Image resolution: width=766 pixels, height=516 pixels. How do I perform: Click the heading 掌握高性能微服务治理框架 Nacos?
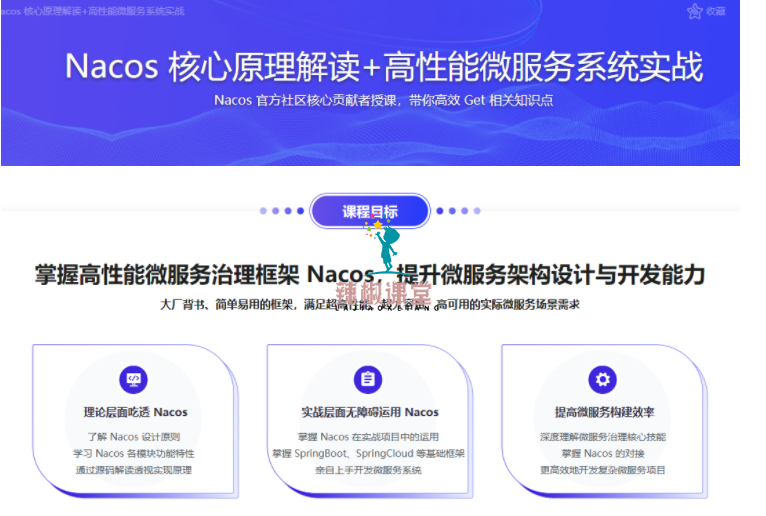click(370, 275)
